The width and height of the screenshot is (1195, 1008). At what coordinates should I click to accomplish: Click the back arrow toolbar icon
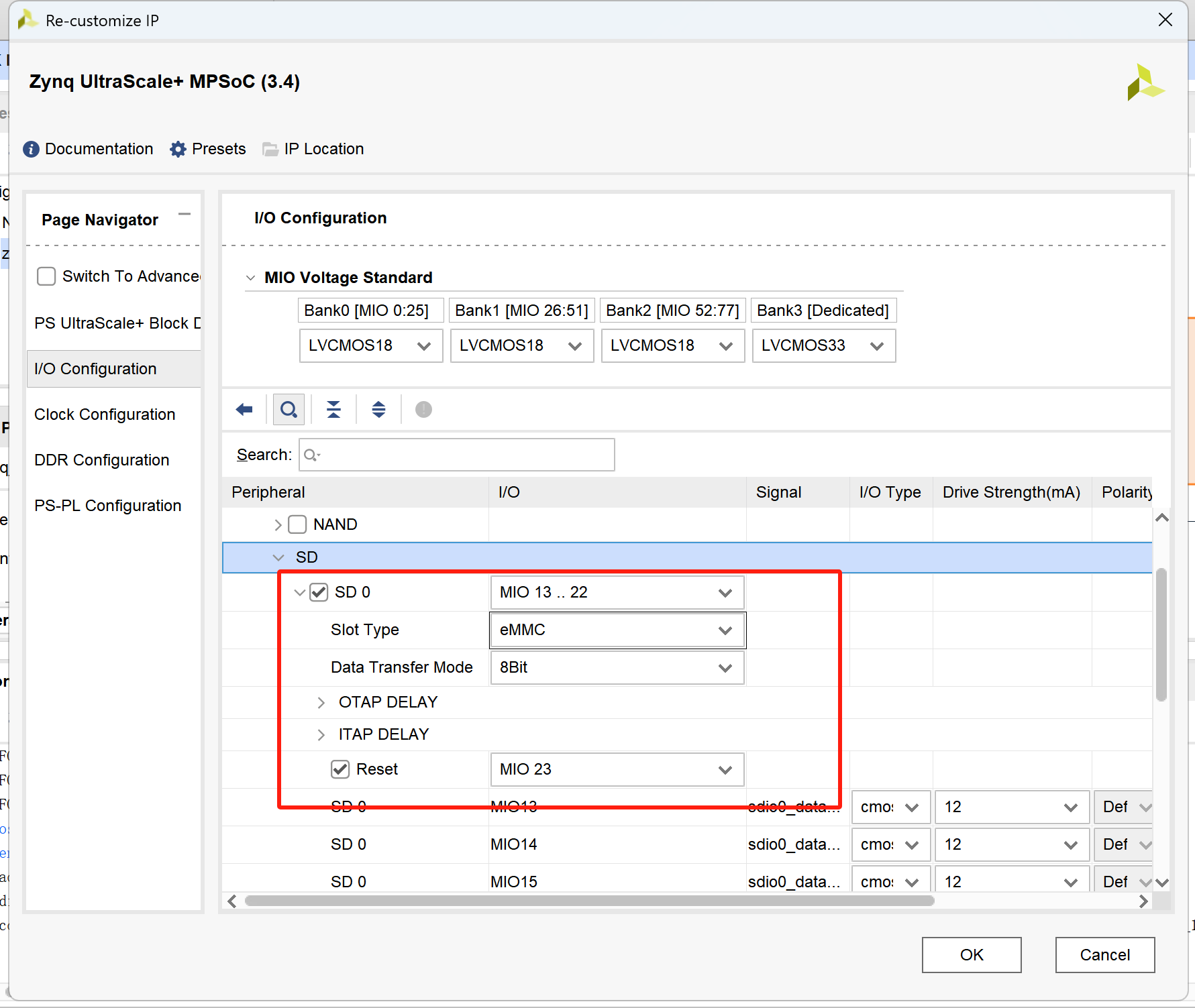pyautogui.click(x=244, y=409)
